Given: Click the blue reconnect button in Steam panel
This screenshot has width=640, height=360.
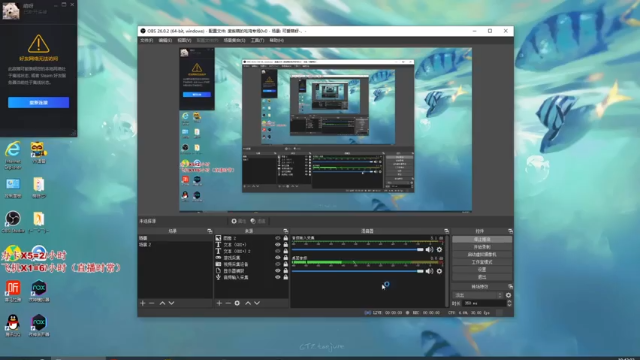Looking at the screenshot, I should [x=38, y=102].
